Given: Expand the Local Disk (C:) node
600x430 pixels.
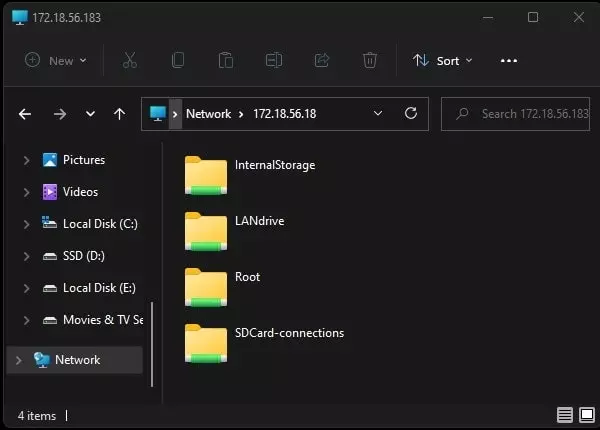Looking at the screenshot, I should (x=26, y=224).
